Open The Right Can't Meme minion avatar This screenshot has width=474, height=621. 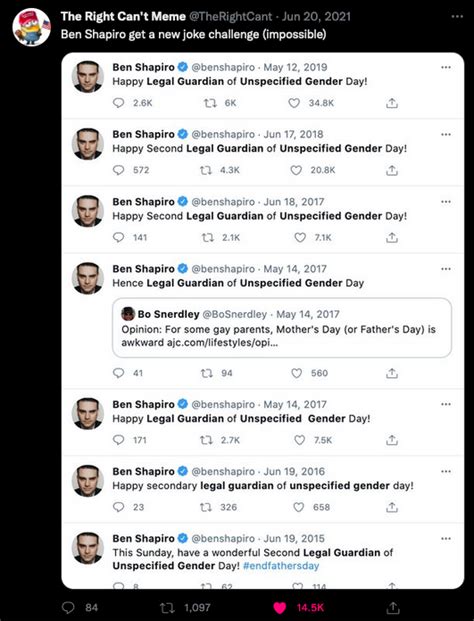pyautogui.click(x=31, y=27)
